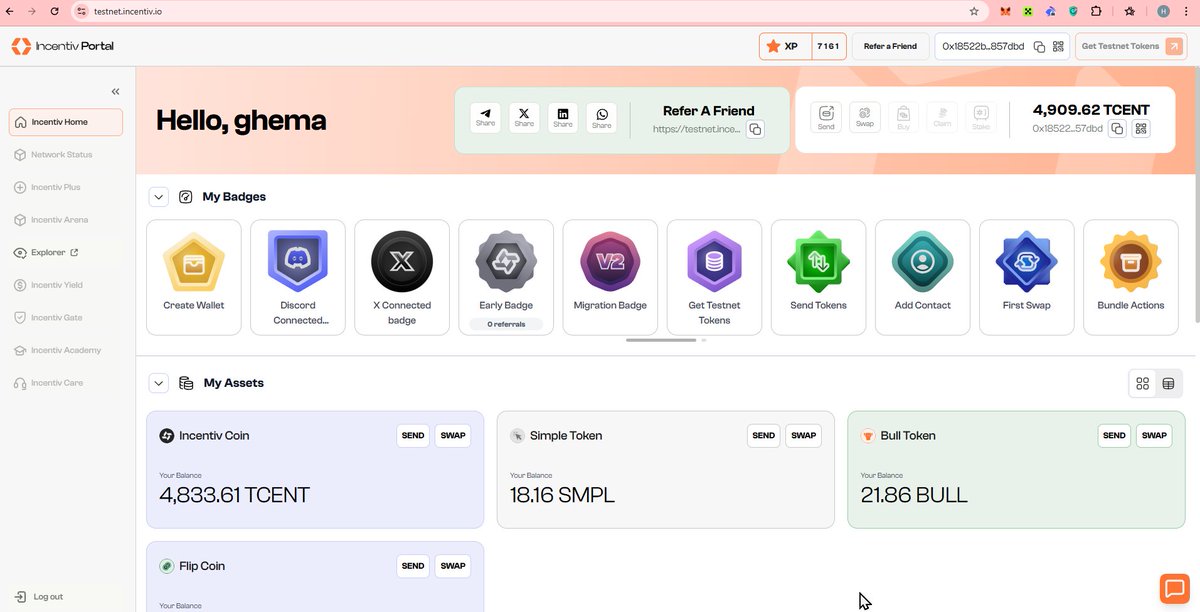Share via WhatsApp icon
This screenshot has width=1200, height=612.
(x=602, y=118)
